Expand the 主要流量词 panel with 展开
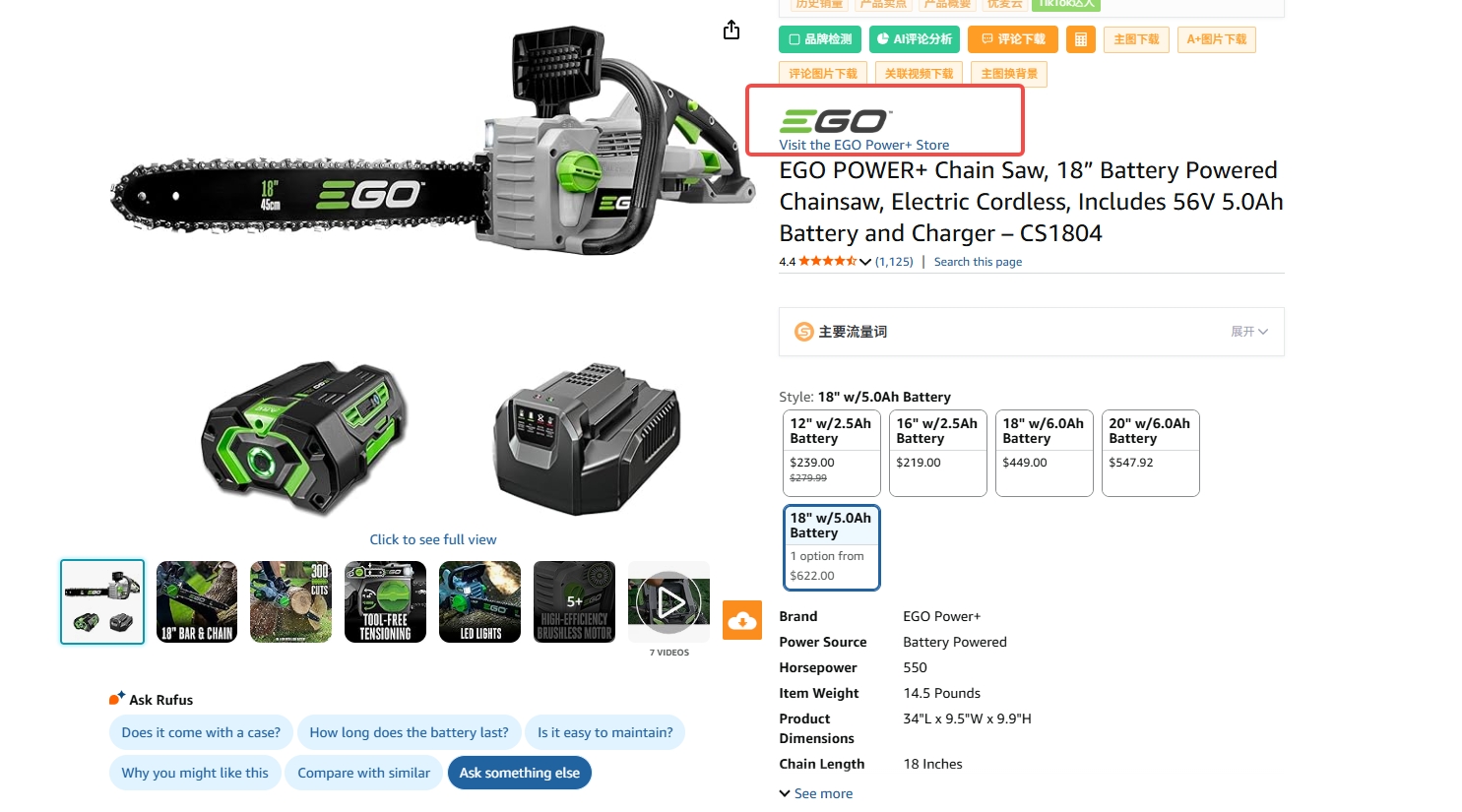1462x812 pixels. click(1249, 332)
